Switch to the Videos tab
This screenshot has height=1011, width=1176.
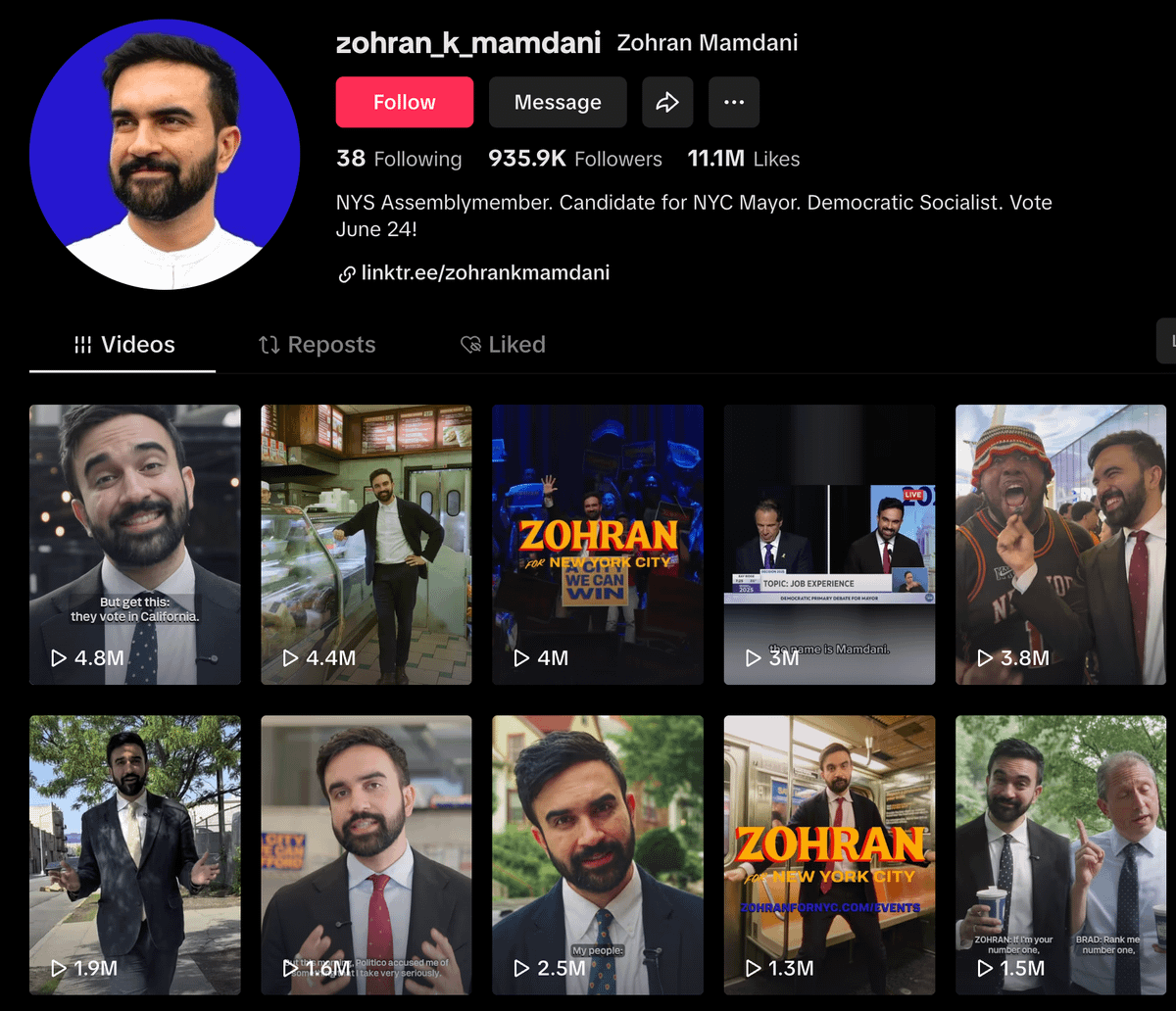[x=123, y=345]
